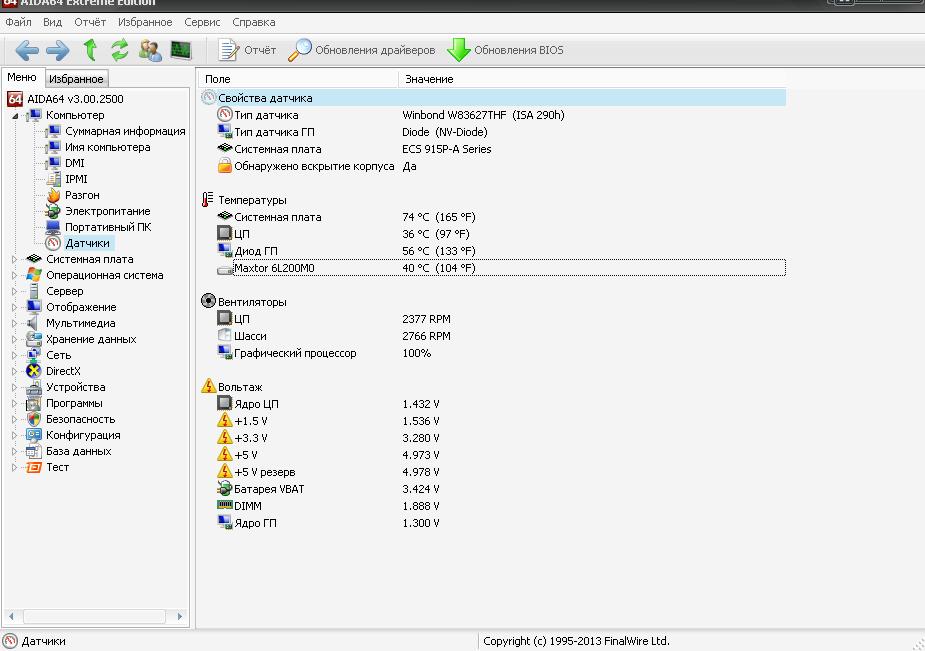
Task: Switch to the Избранное tab
Action: (x=76, y=79)
